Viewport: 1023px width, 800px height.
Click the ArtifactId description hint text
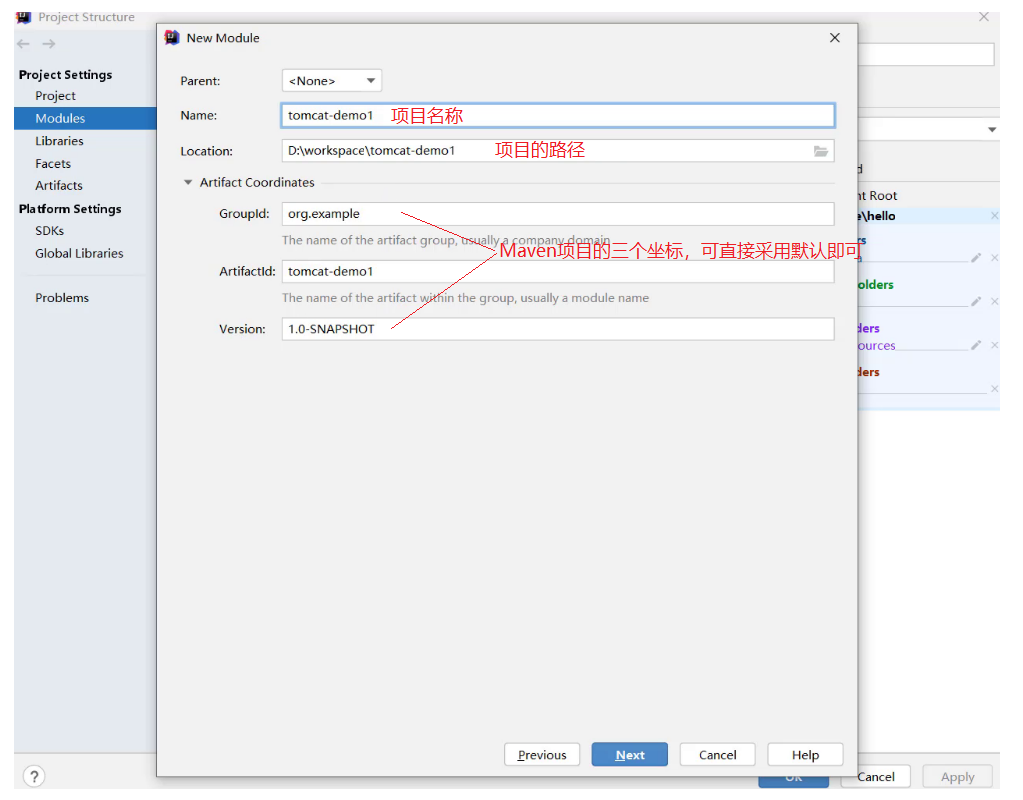(x=465, y=298)
